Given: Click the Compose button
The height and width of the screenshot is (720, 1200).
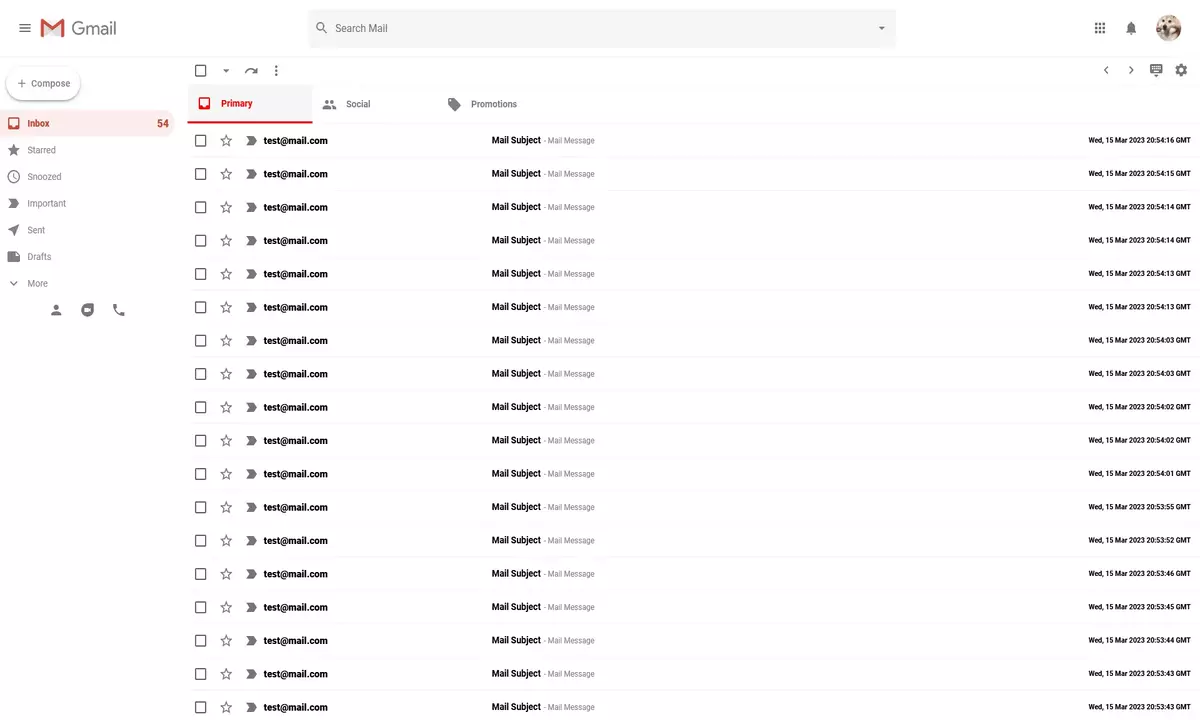Looking at the screenshot, I should click(43, 84).
